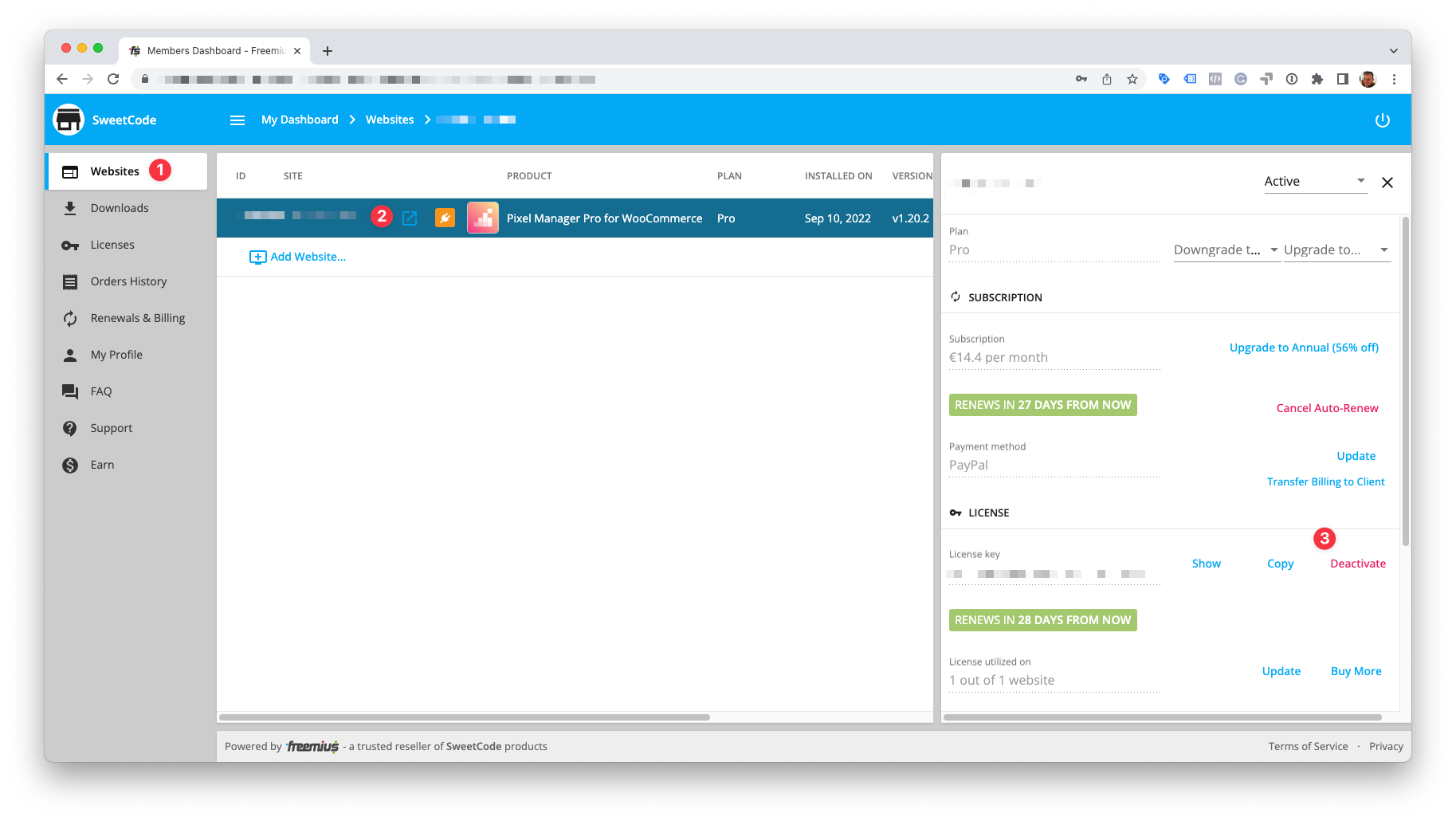The width and height of the screenshot is (1456, 821).
Task: Click the SweetCode store logo icon
Action: [69, 120]
